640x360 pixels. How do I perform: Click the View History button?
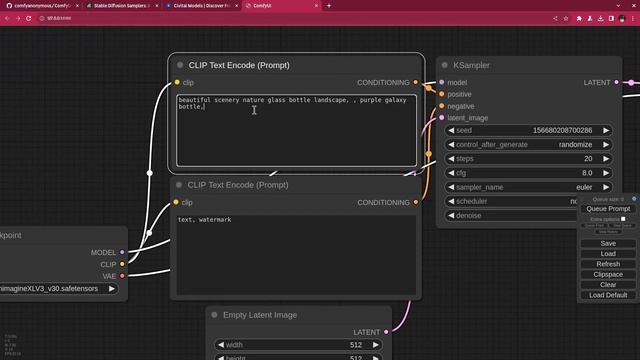[x=608, y=232]
